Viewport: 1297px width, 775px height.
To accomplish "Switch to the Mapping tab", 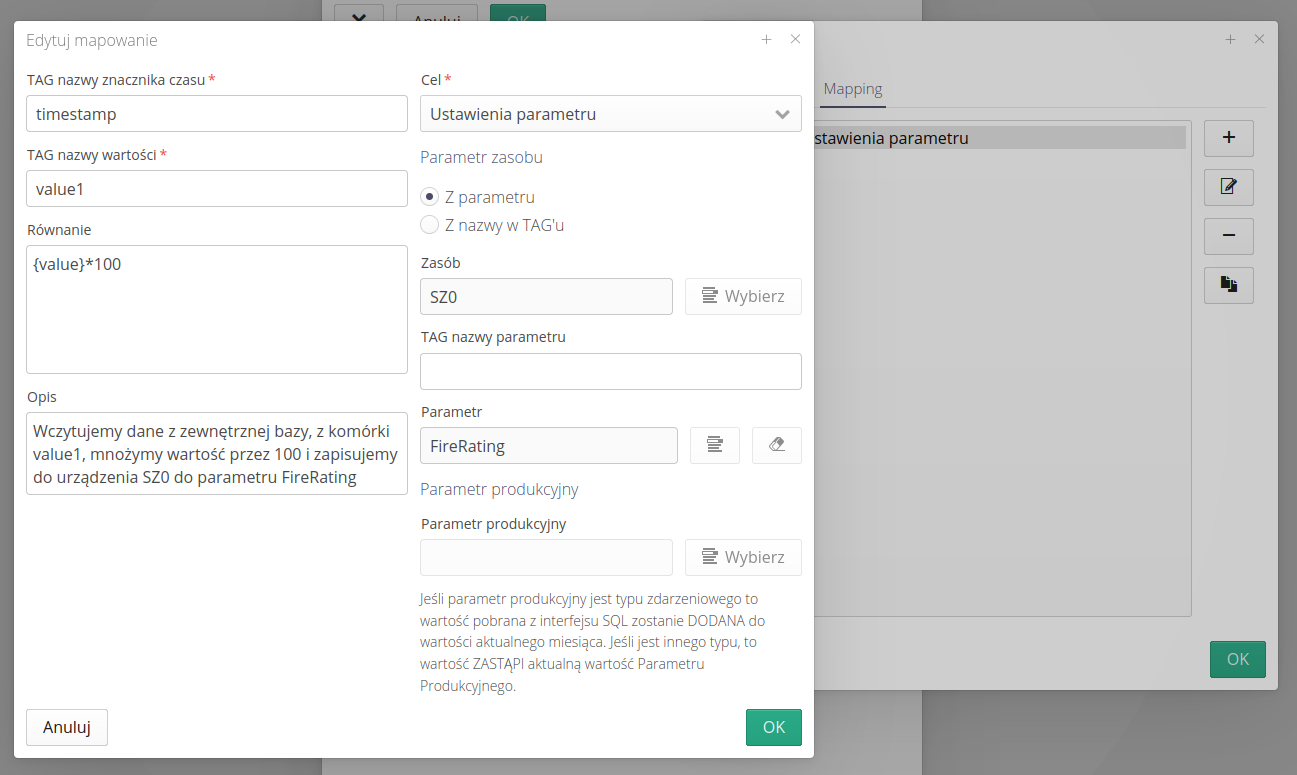I will [852, 89].
